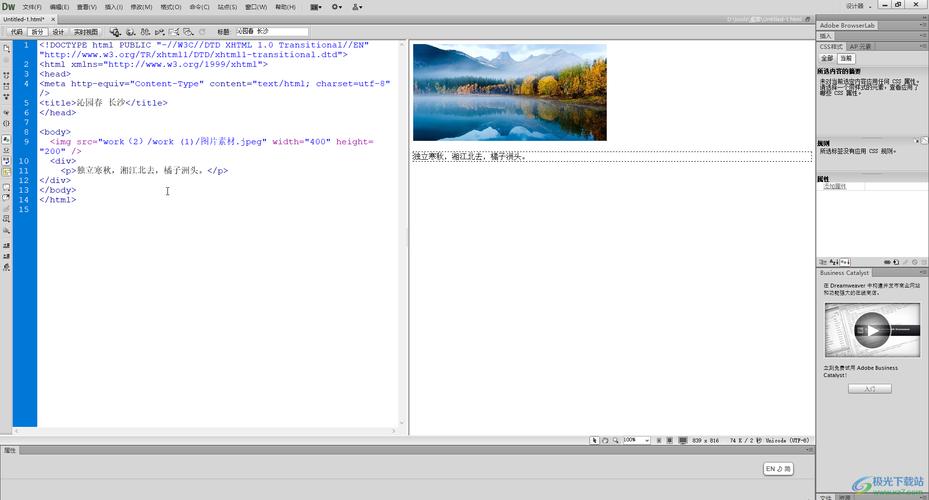
Task: Open the 设计器 workspace switcher dropdown
Action: tap(858, 6)
